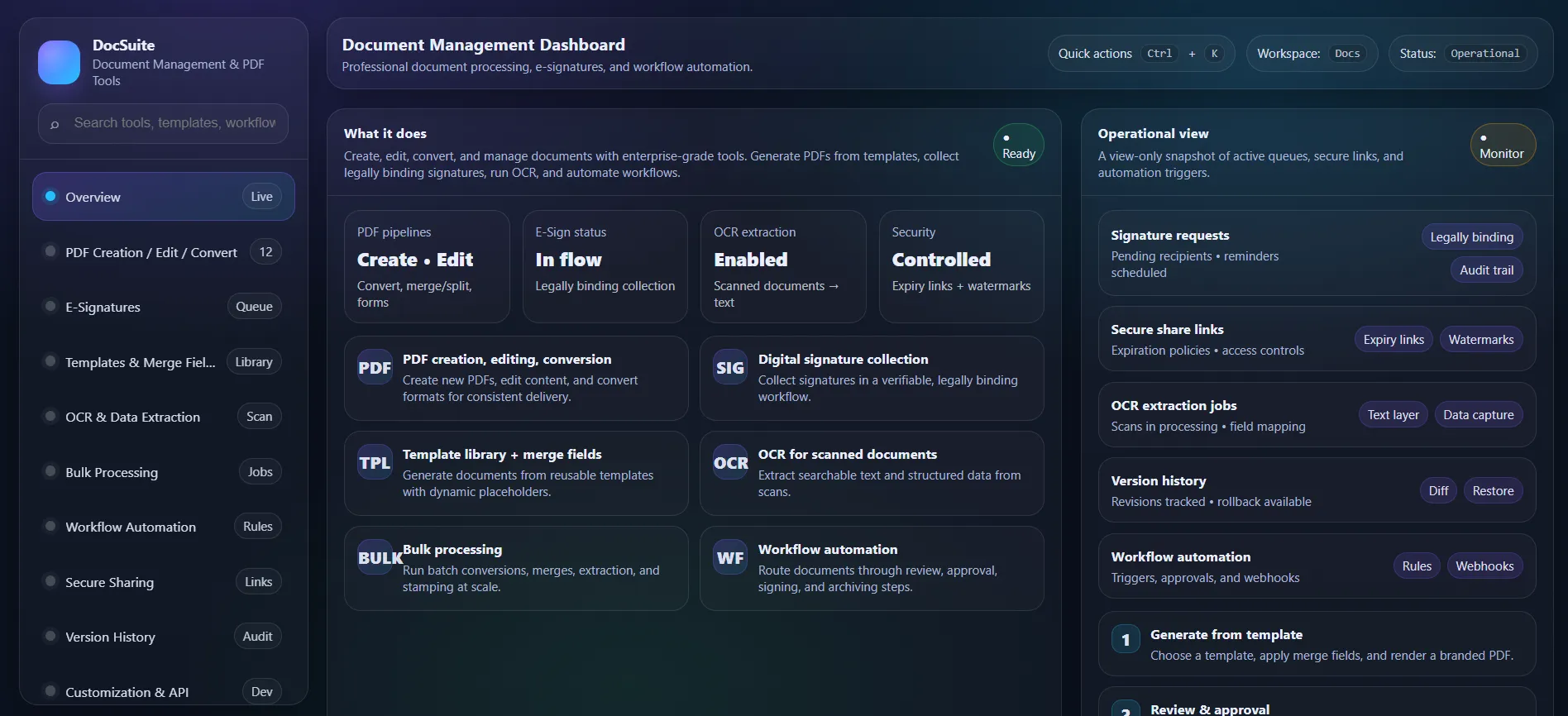Click the 12 count badge

coord(265,251)
